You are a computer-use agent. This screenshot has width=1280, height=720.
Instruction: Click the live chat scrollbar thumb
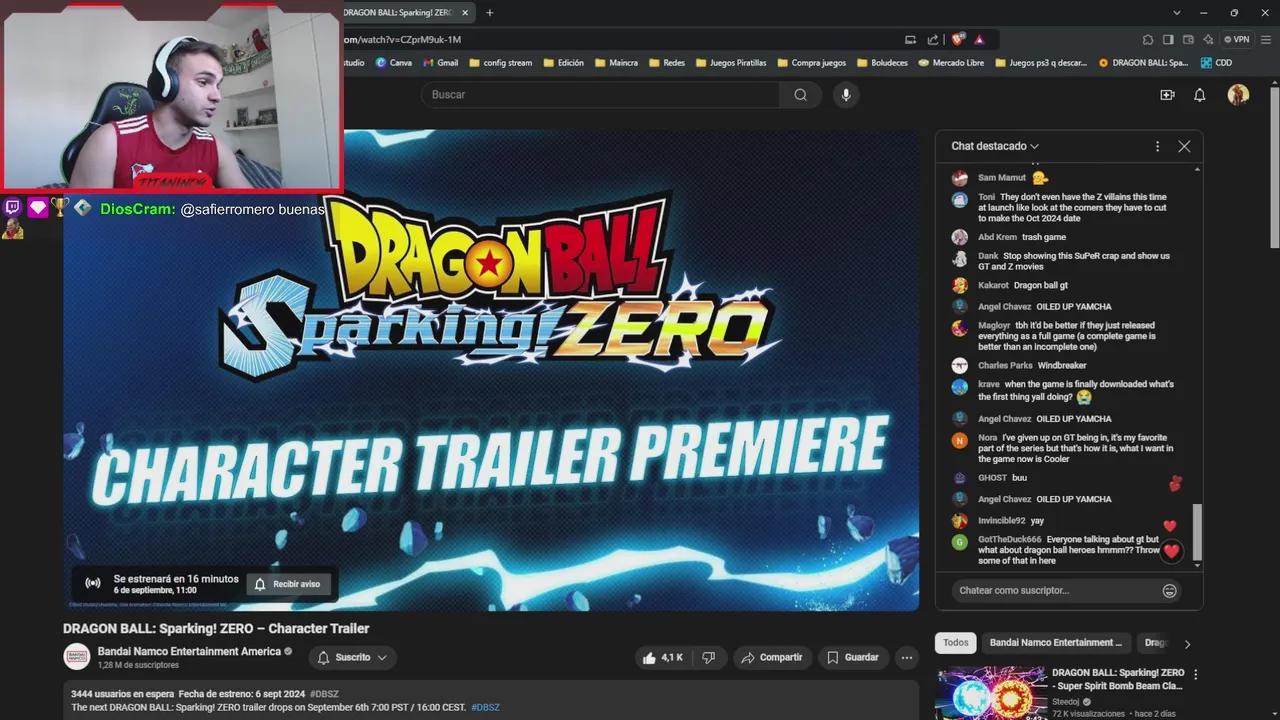[x=1196, y=533]
